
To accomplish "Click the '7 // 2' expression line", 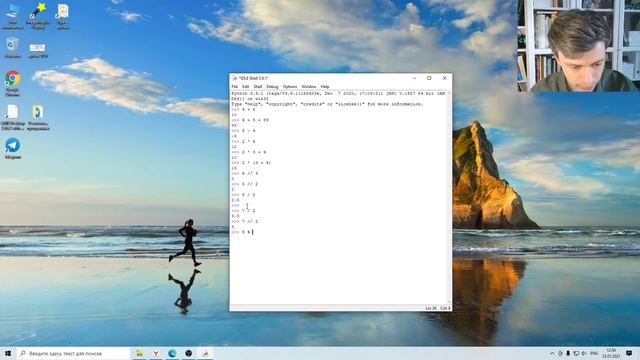I will pyautogui.click(x=245, y=221).
